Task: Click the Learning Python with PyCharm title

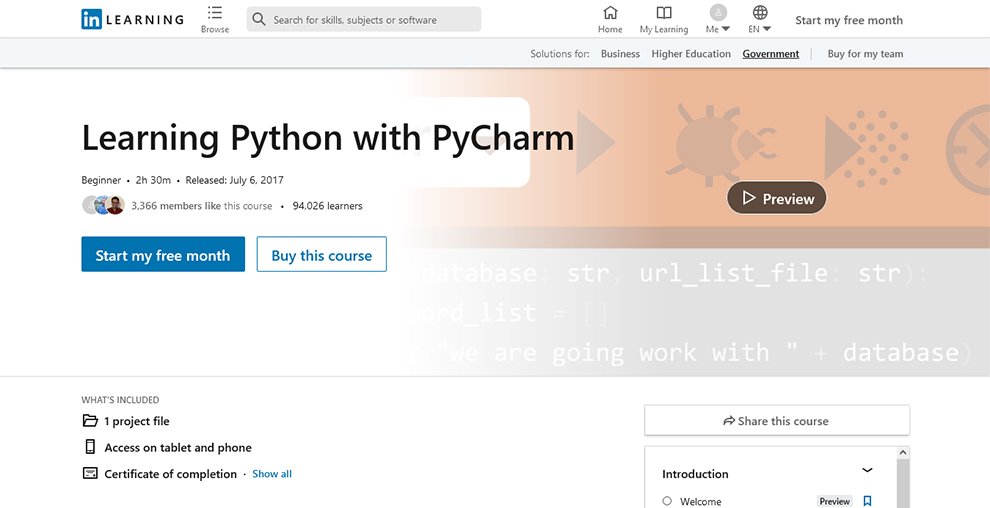Action: point(328,138)
